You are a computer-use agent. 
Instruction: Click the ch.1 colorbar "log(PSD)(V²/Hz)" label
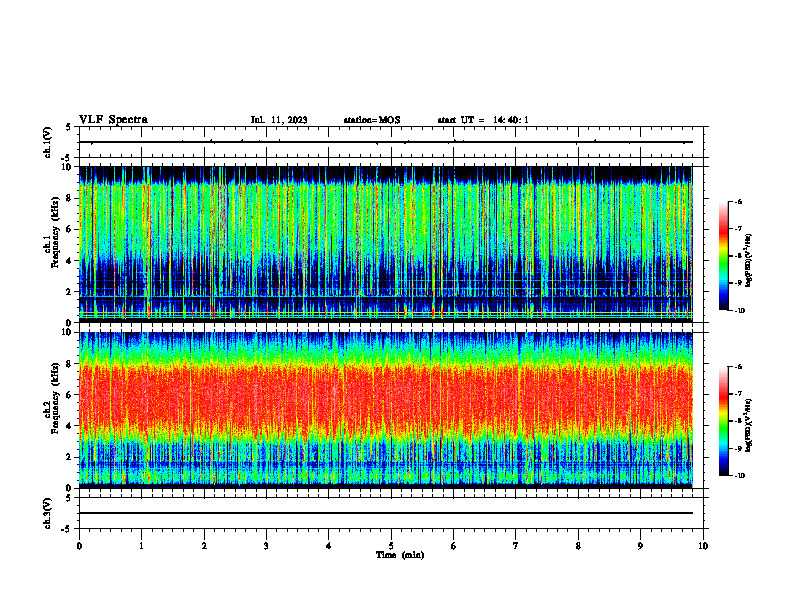point(749,260)
